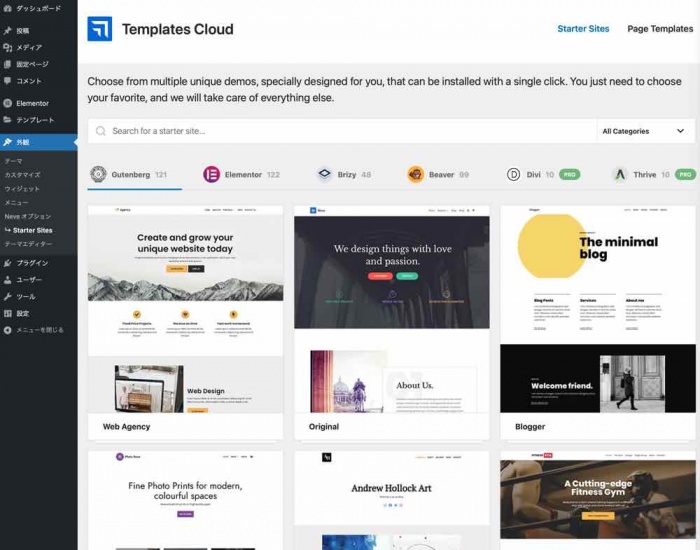
Task: Click the search magnifier icon
Action: [x=101, y=131]
